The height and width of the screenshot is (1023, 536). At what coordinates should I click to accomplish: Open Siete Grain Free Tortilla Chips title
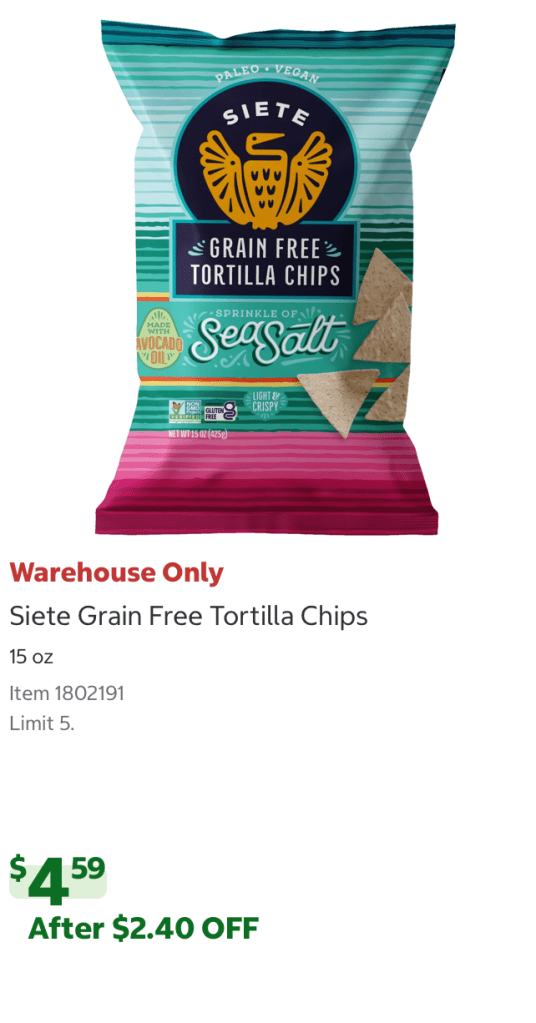188,616
